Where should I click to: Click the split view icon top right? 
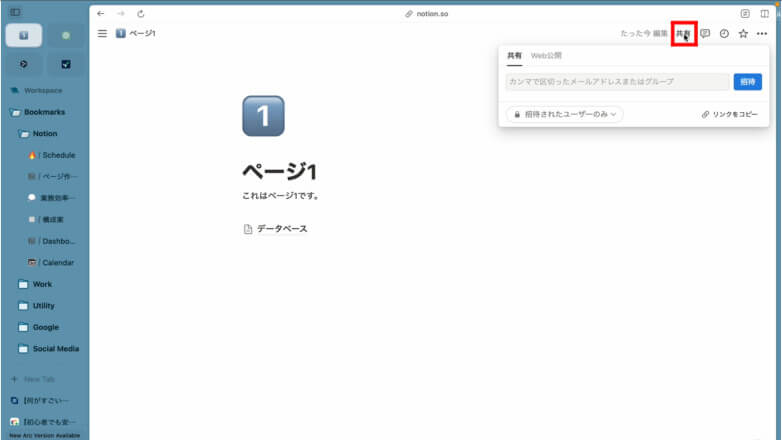click(x=765, y=13)
